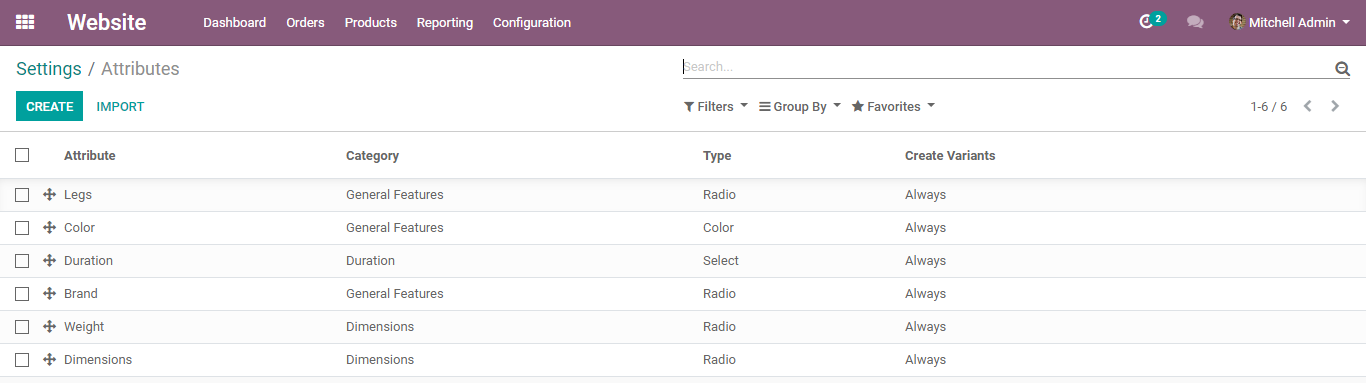This screenshot has height=383, width=1366.
Task: Open the Configuration menu
Action: (532, 22)
